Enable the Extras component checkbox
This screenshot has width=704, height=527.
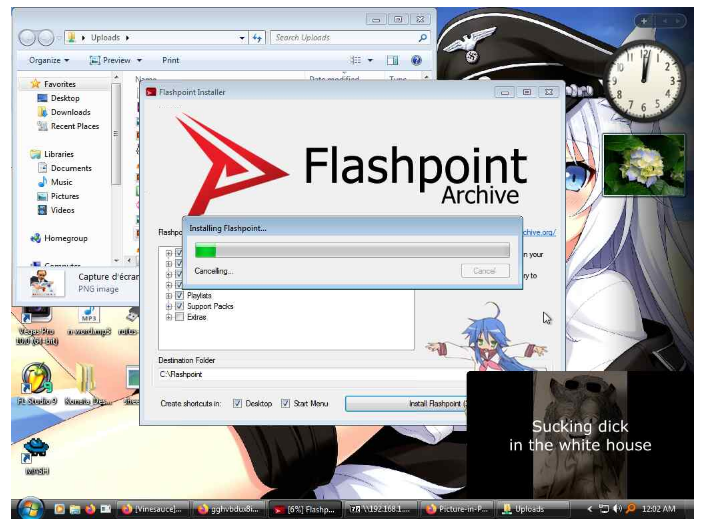click(179, 317)
